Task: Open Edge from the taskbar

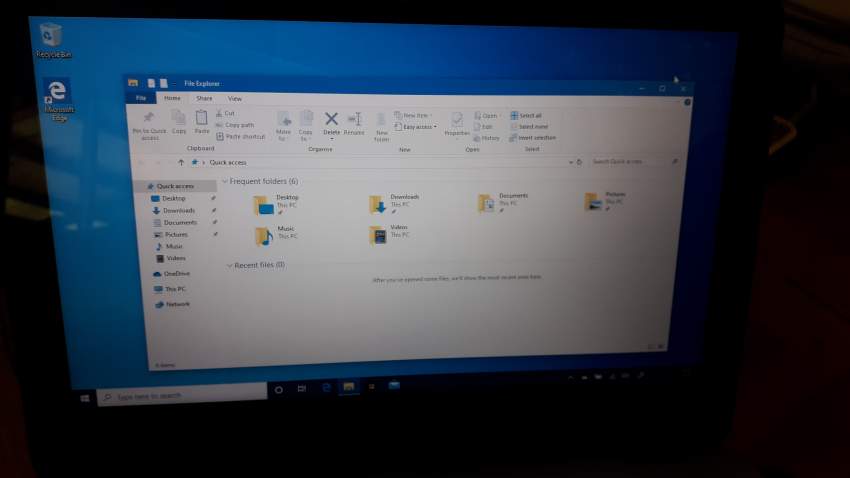Action: coord(326,387)
